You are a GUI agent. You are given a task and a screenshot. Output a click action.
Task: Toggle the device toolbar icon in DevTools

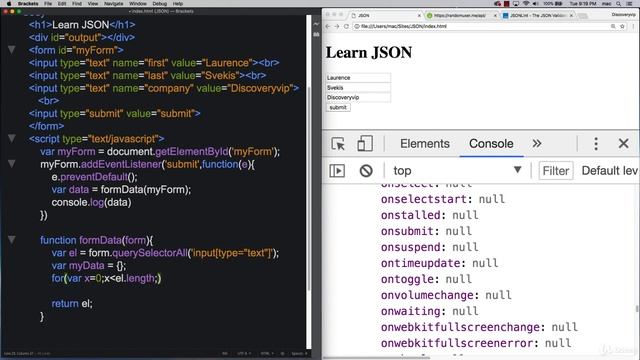pyautogui.click(x=364, y=144)
